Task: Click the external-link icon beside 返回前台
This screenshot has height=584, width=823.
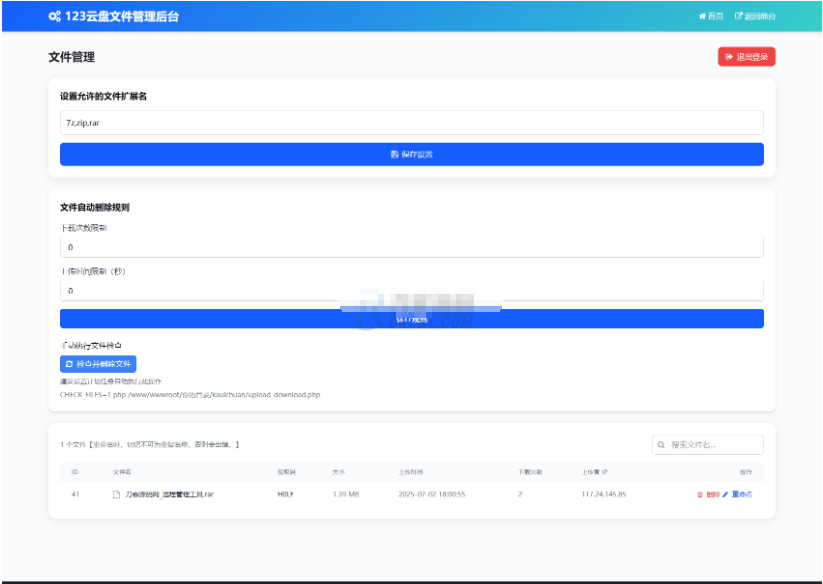Action: tap(739, 16)
